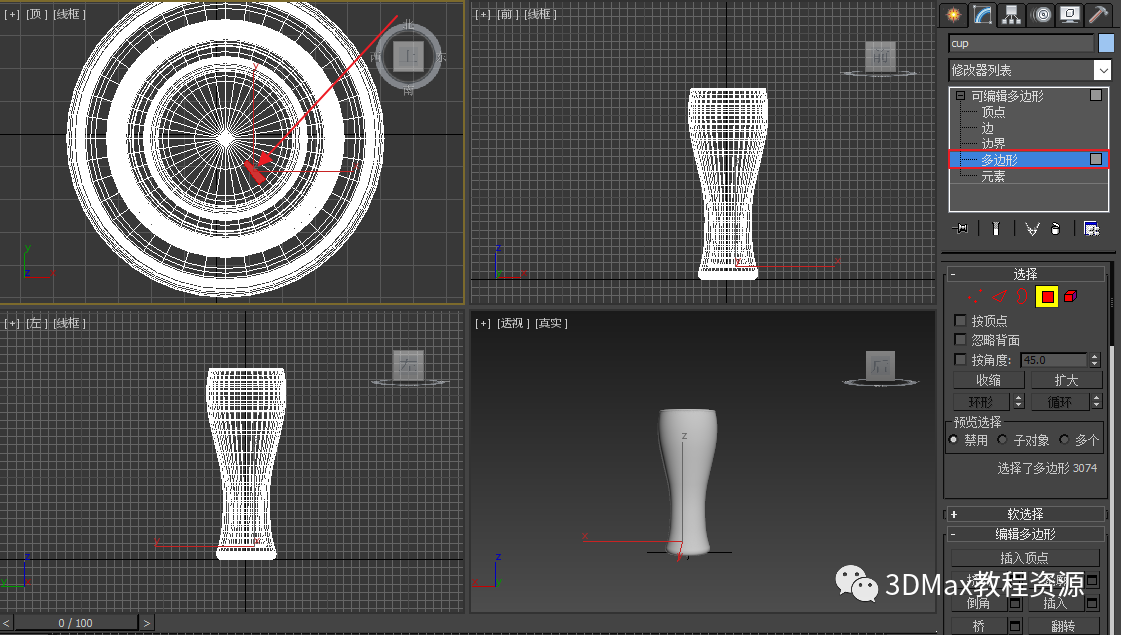
Task: Click the 45.0 angle value field
Action: (1054, 360)
